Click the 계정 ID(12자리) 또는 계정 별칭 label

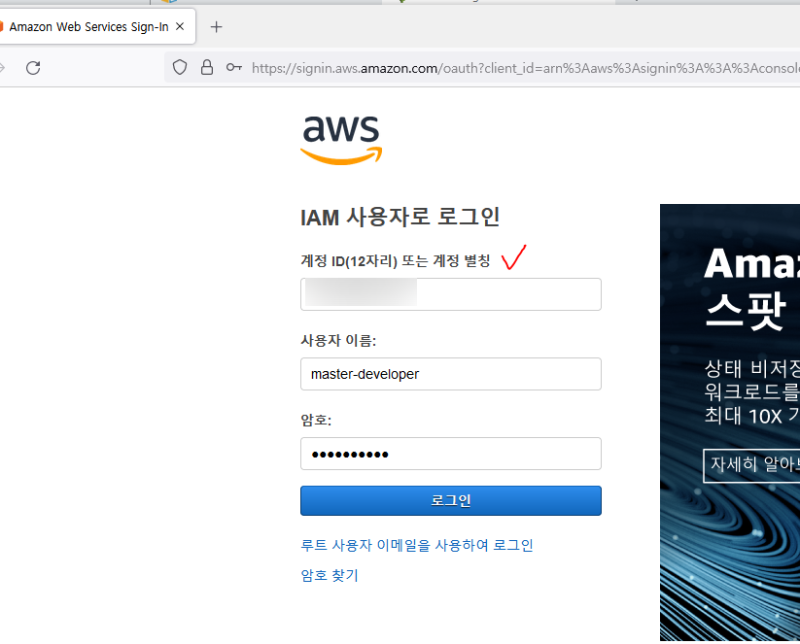395,261
